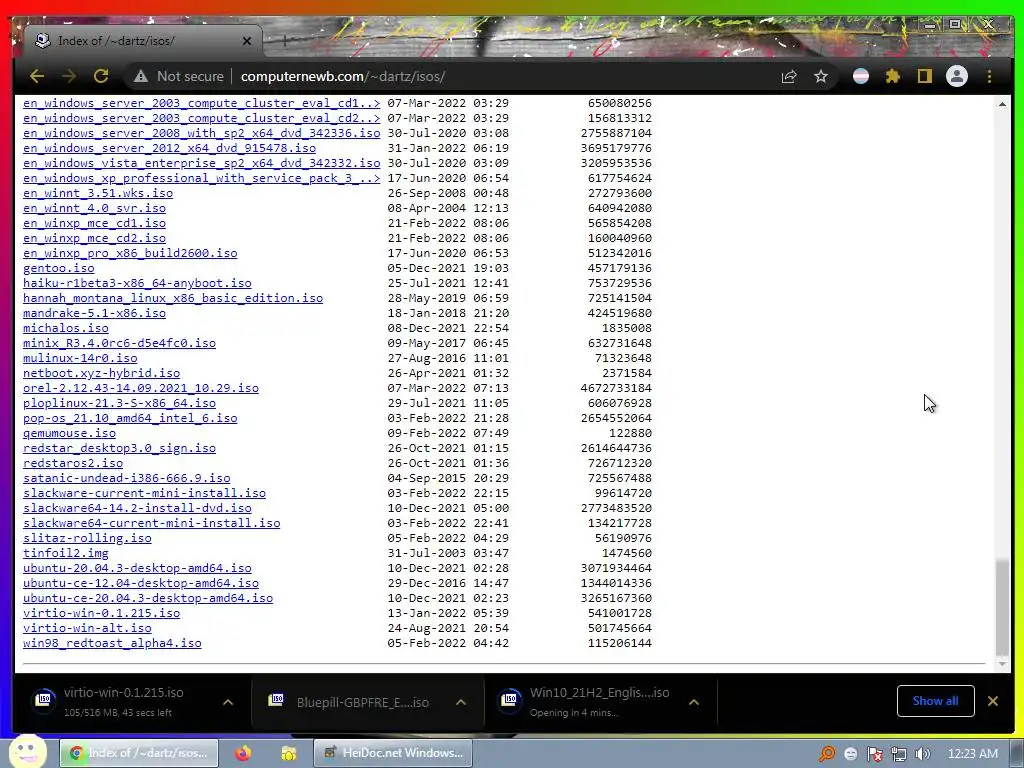Click the Not secure warning icon

[x=141, y=76]
